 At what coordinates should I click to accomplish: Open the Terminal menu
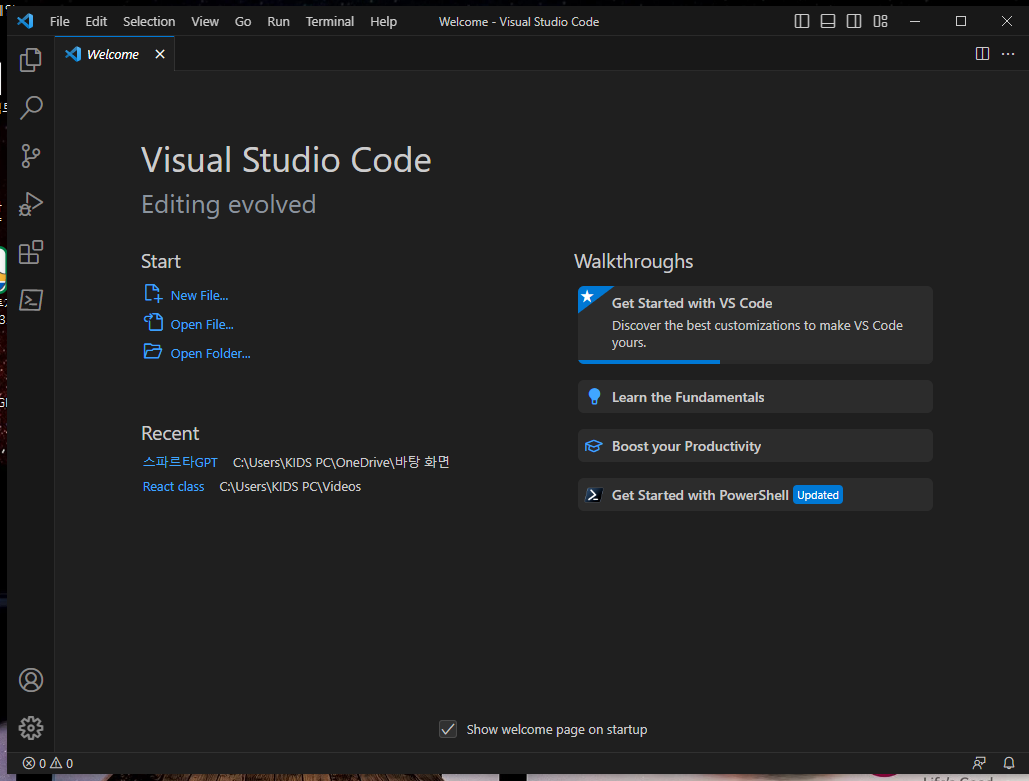tap(329, 22)
